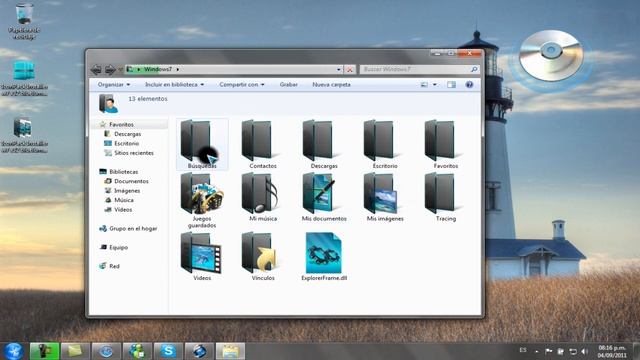640x360 pixels.
Task: Open the taskbar clock and date
Action: coord(612,351)
